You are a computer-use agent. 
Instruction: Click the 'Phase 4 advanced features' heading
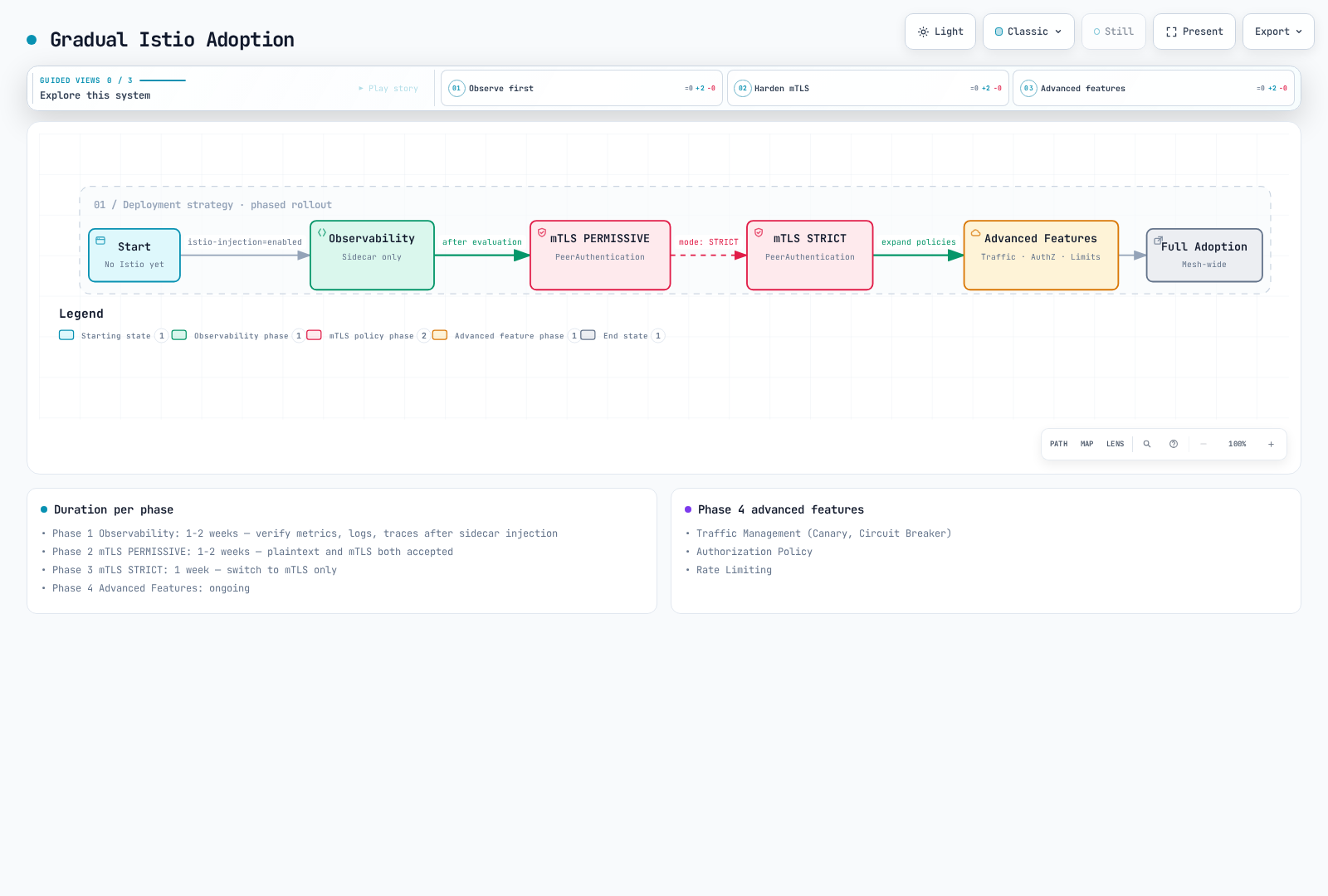click(781, 509)
